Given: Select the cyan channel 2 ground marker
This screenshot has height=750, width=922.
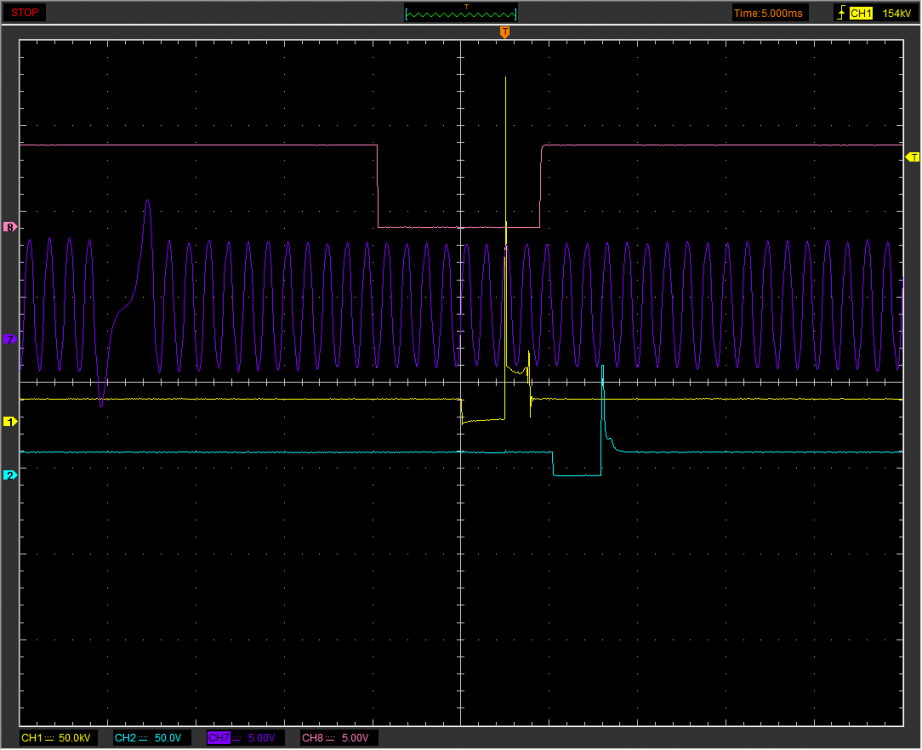Looking at the screenshot, I should pos(10,474).
